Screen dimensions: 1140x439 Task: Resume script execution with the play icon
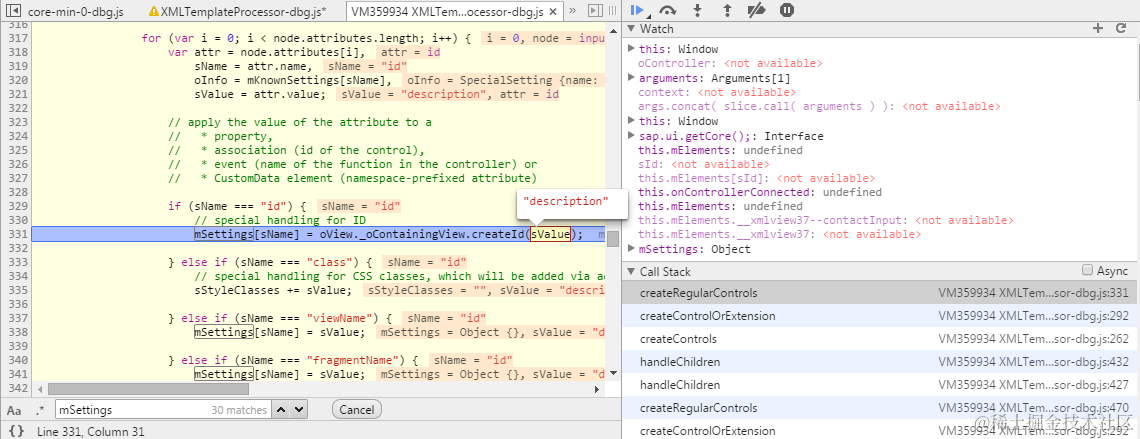point(638,10)
